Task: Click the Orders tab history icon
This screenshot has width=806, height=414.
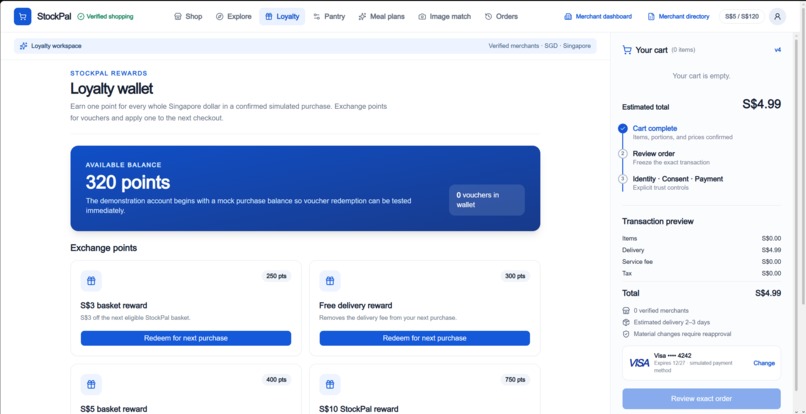Action: (x=488, y=16)
